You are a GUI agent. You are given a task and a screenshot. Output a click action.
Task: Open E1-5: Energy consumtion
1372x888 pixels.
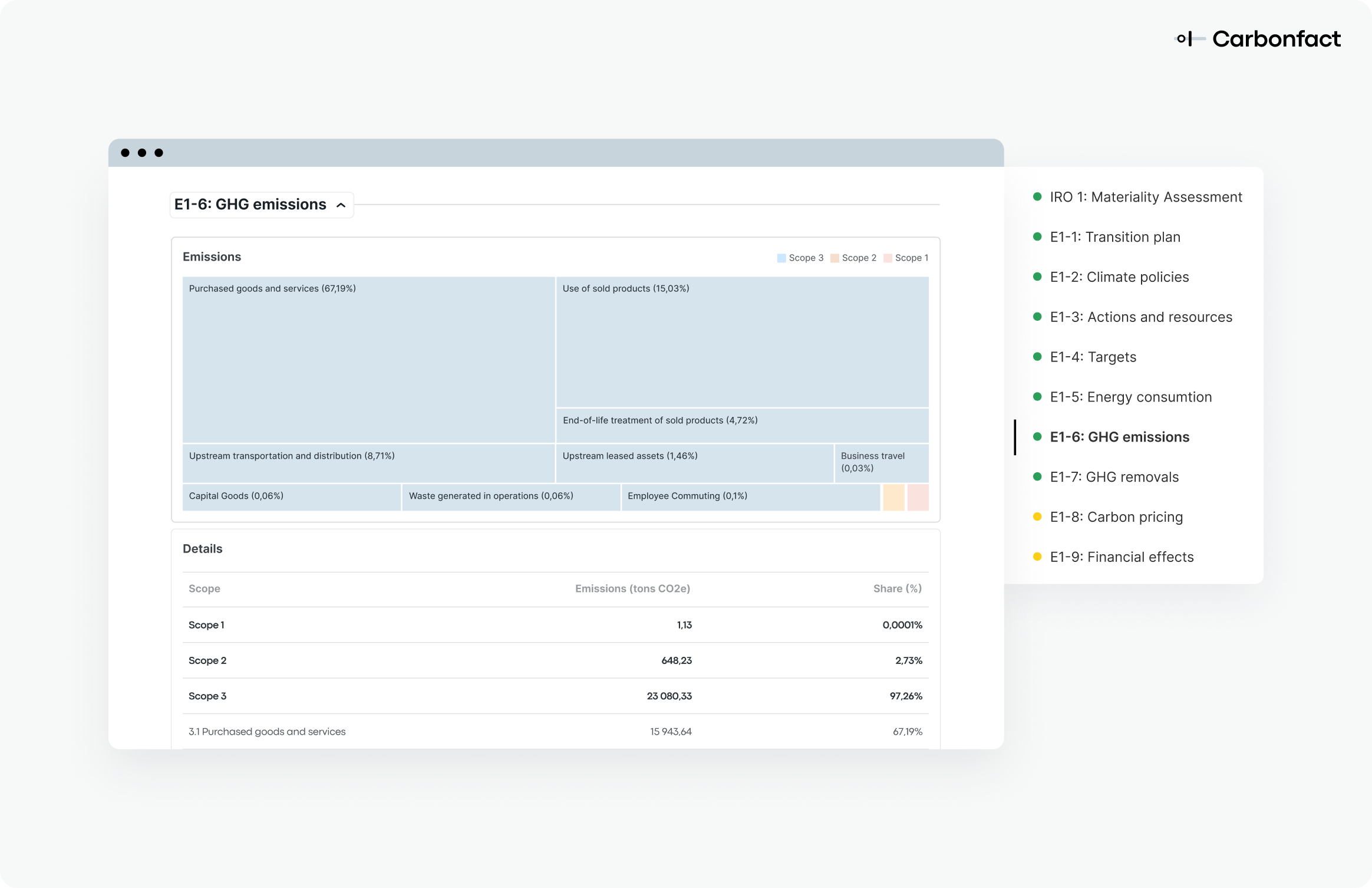click(x=1130, y=397)
